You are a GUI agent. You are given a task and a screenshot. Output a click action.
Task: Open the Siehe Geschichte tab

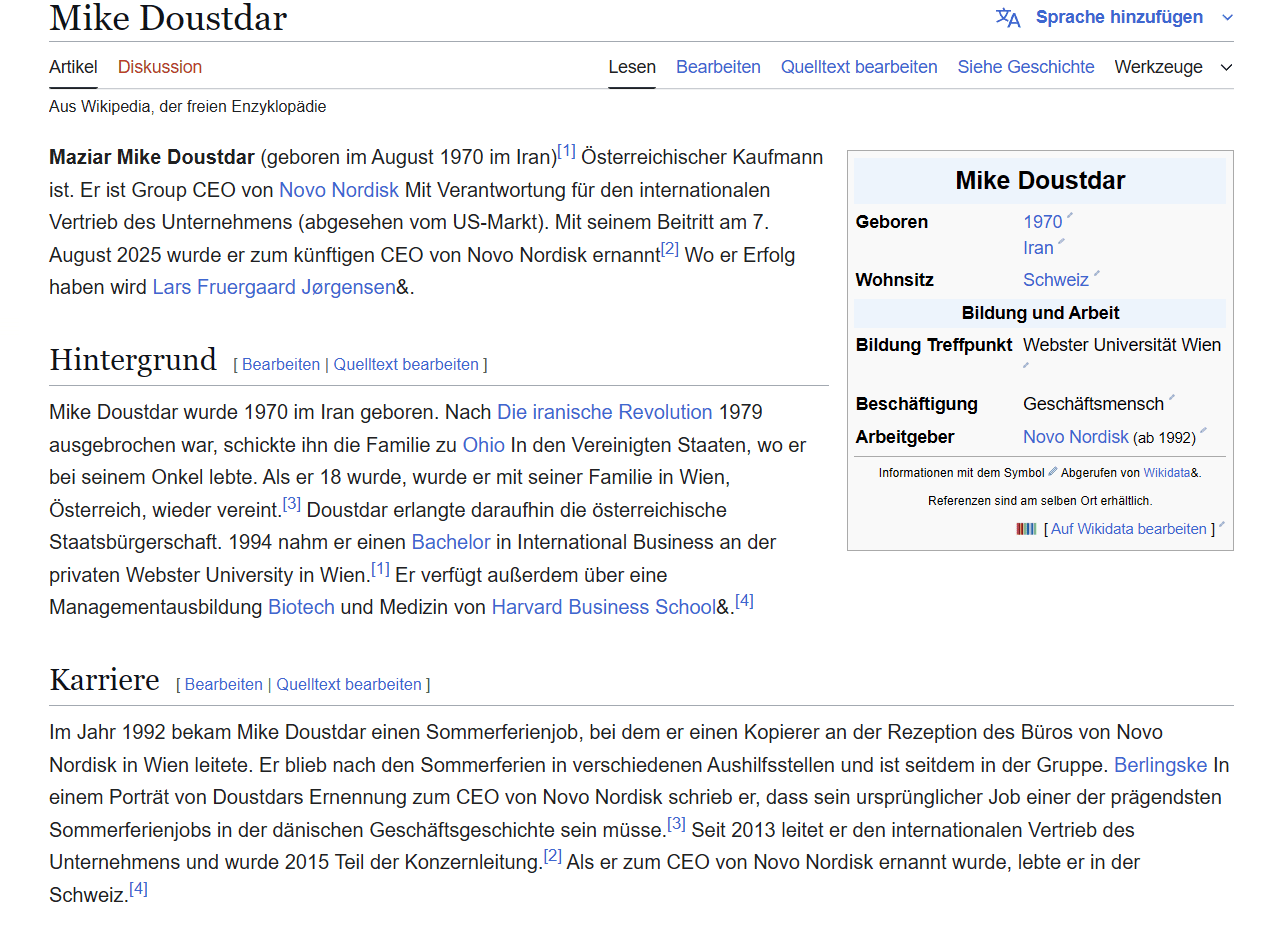click(1026, 67)
